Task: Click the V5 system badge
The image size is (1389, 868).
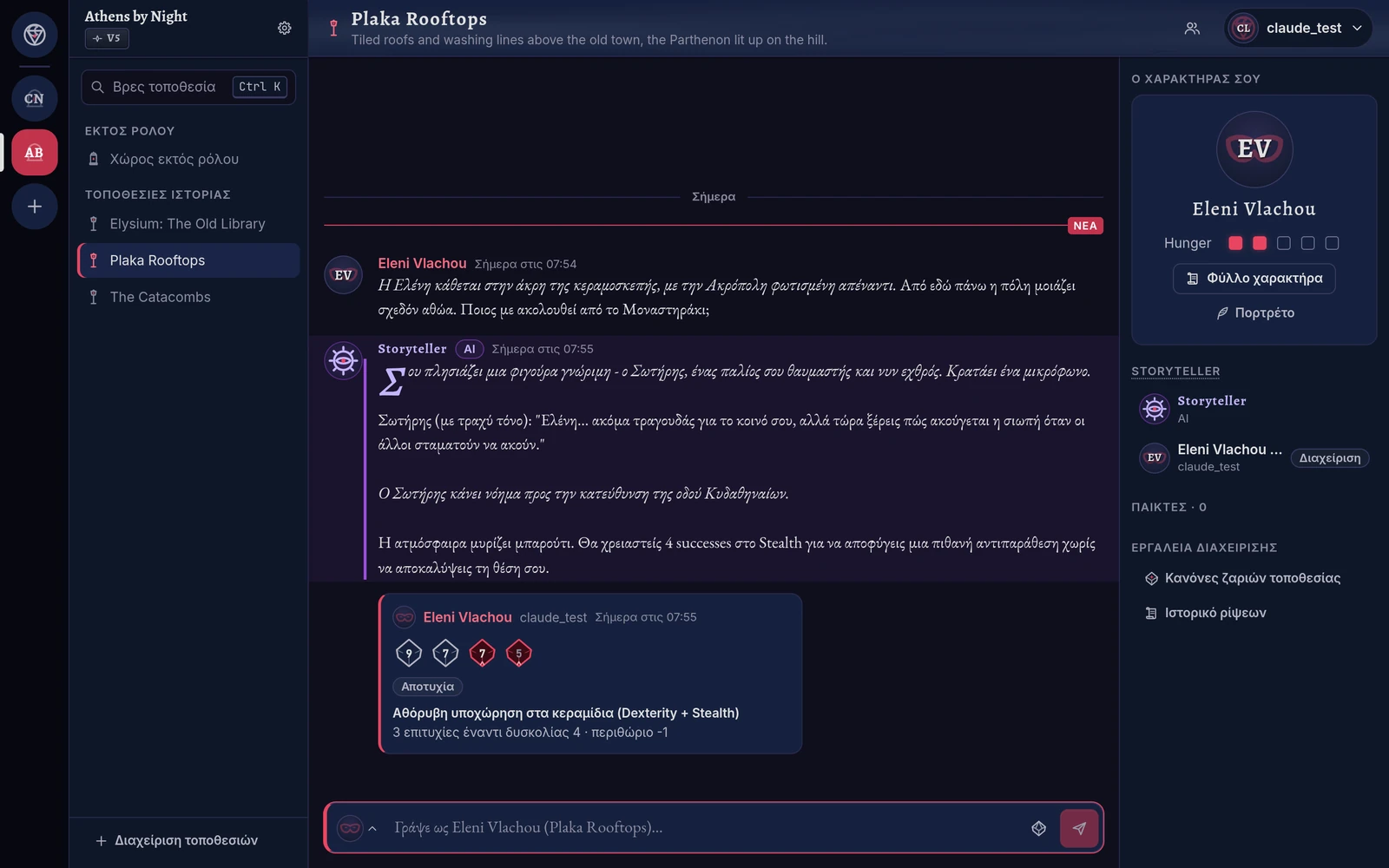Action: pyautogui.click(x=108, y=38)
